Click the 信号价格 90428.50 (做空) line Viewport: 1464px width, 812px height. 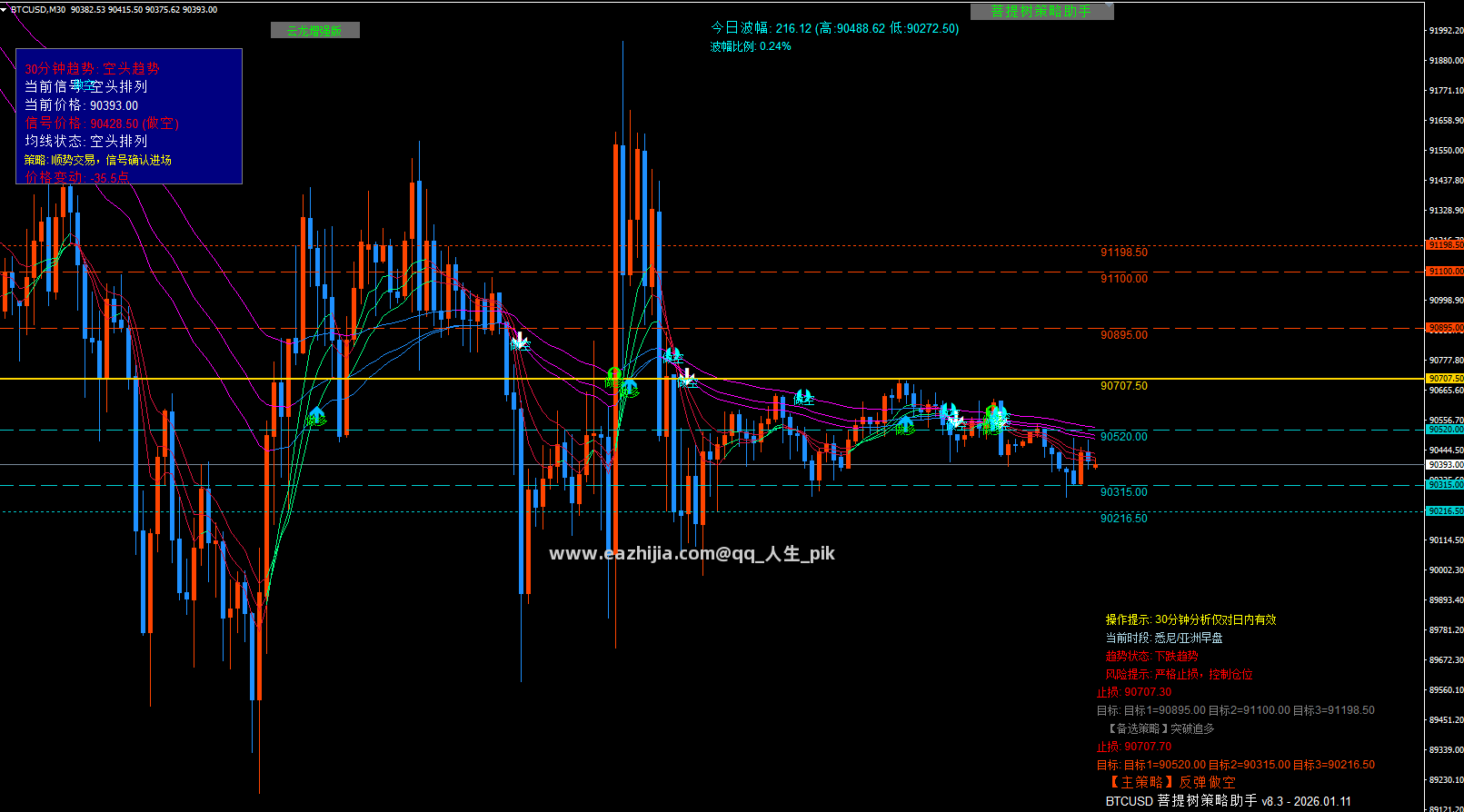point(101,123)
